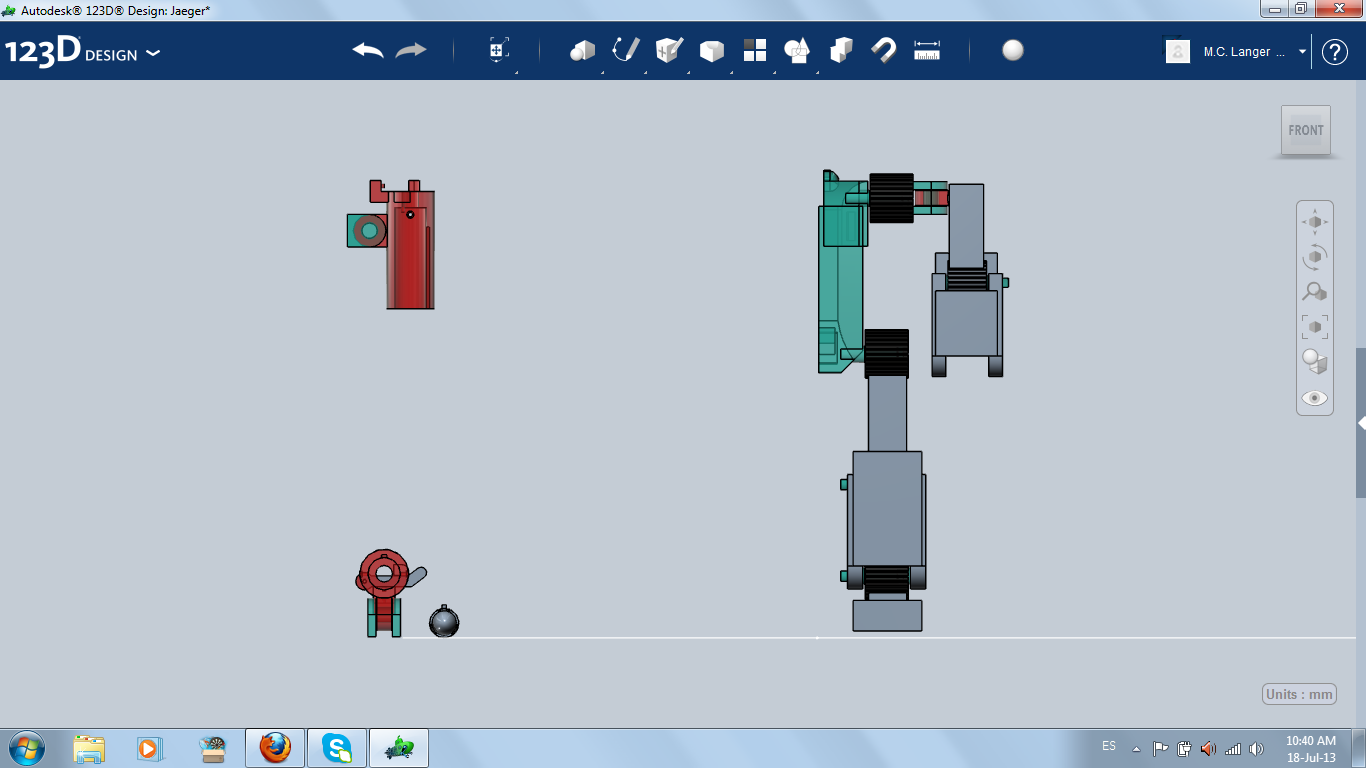
Task: Select the Zoom magnifier tool
Action: [x=1315, y=292]
